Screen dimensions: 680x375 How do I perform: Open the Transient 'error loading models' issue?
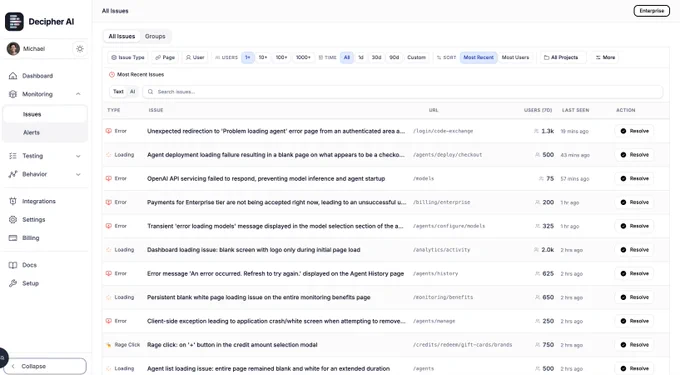[386, 226]
